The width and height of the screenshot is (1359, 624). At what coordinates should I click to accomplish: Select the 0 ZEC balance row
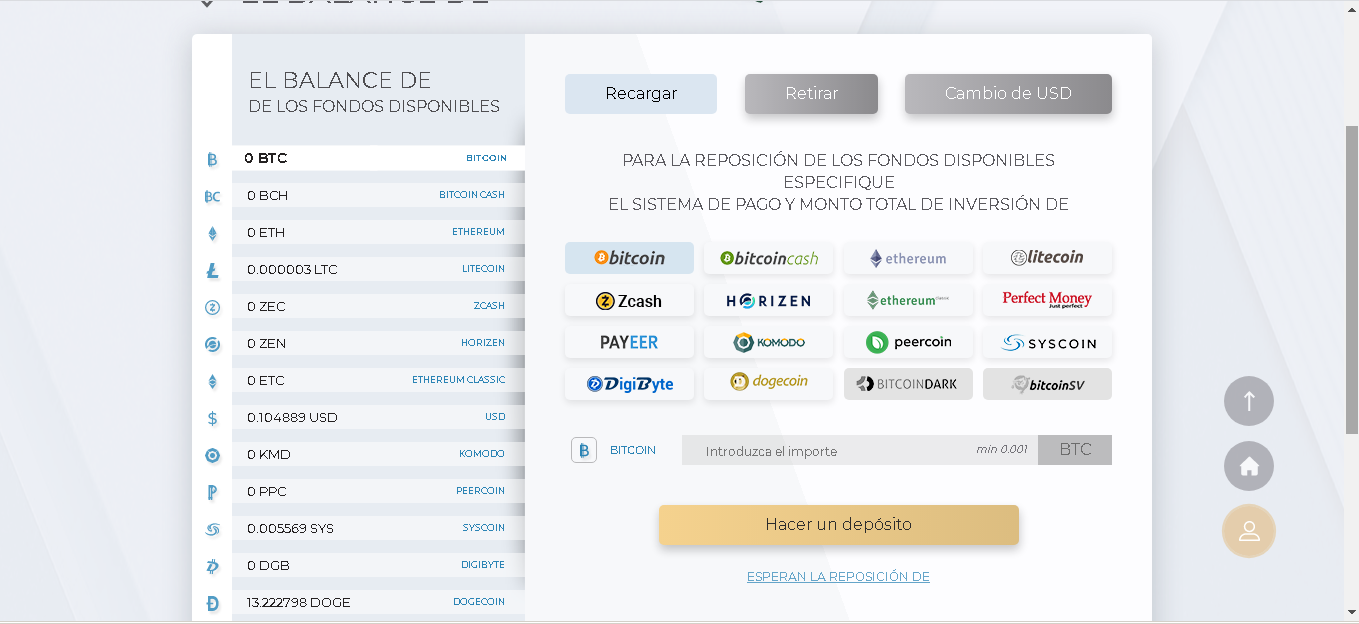pyautogui.click(x=378, y=306)
